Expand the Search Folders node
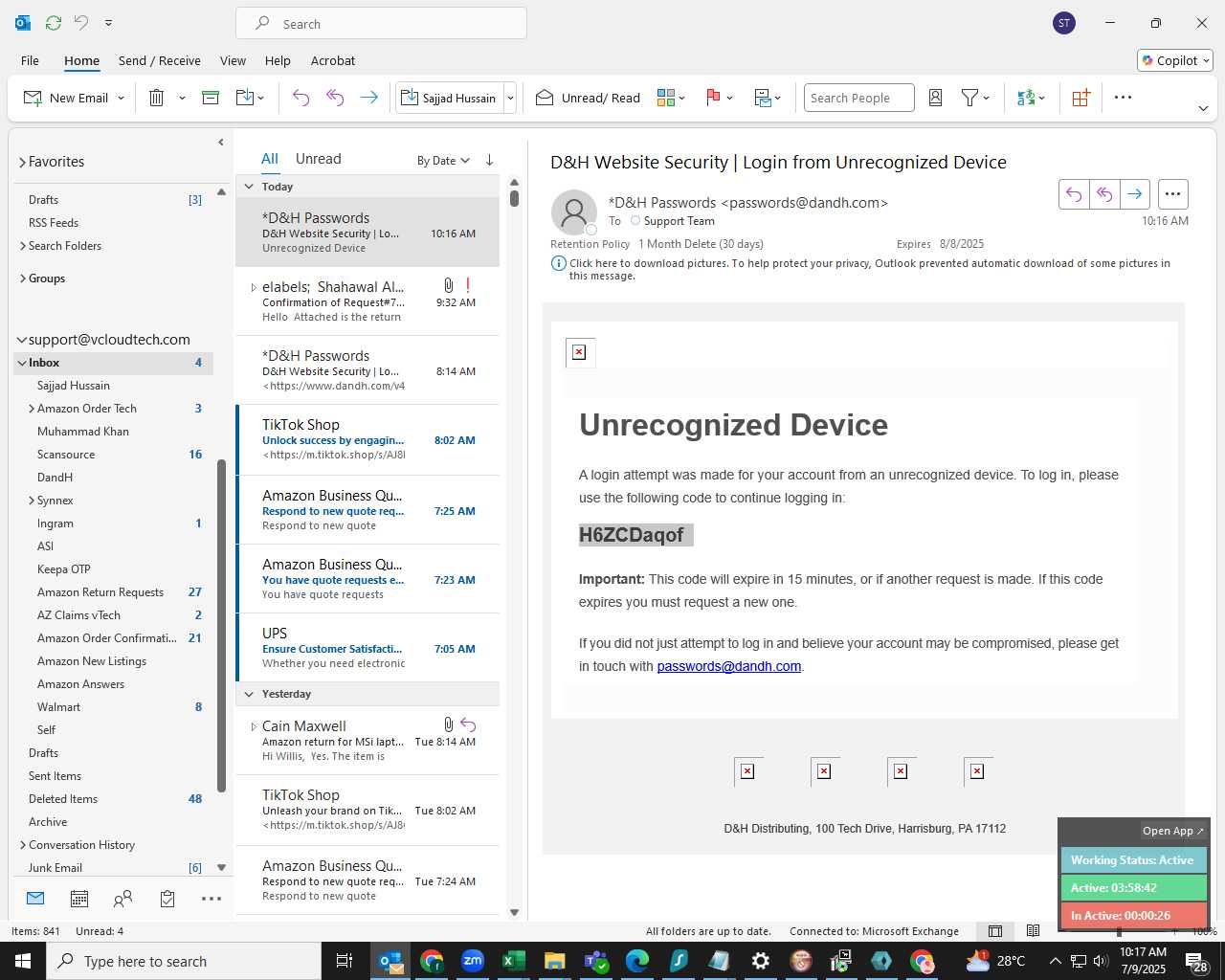This screenshot has height=980, width=1225. (23, 246)
